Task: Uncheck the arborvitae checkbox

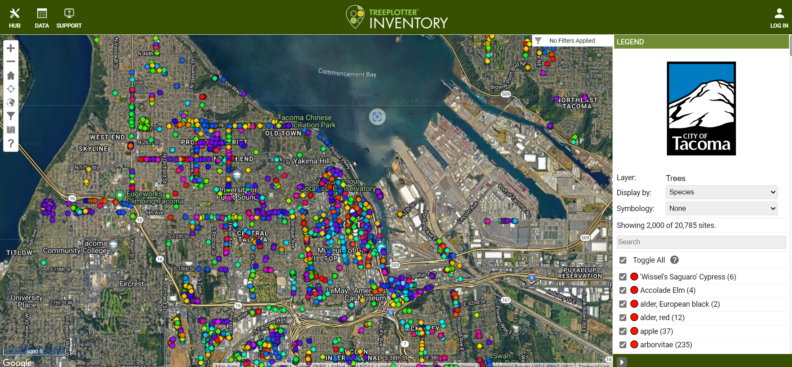Action: click(623, 345)
